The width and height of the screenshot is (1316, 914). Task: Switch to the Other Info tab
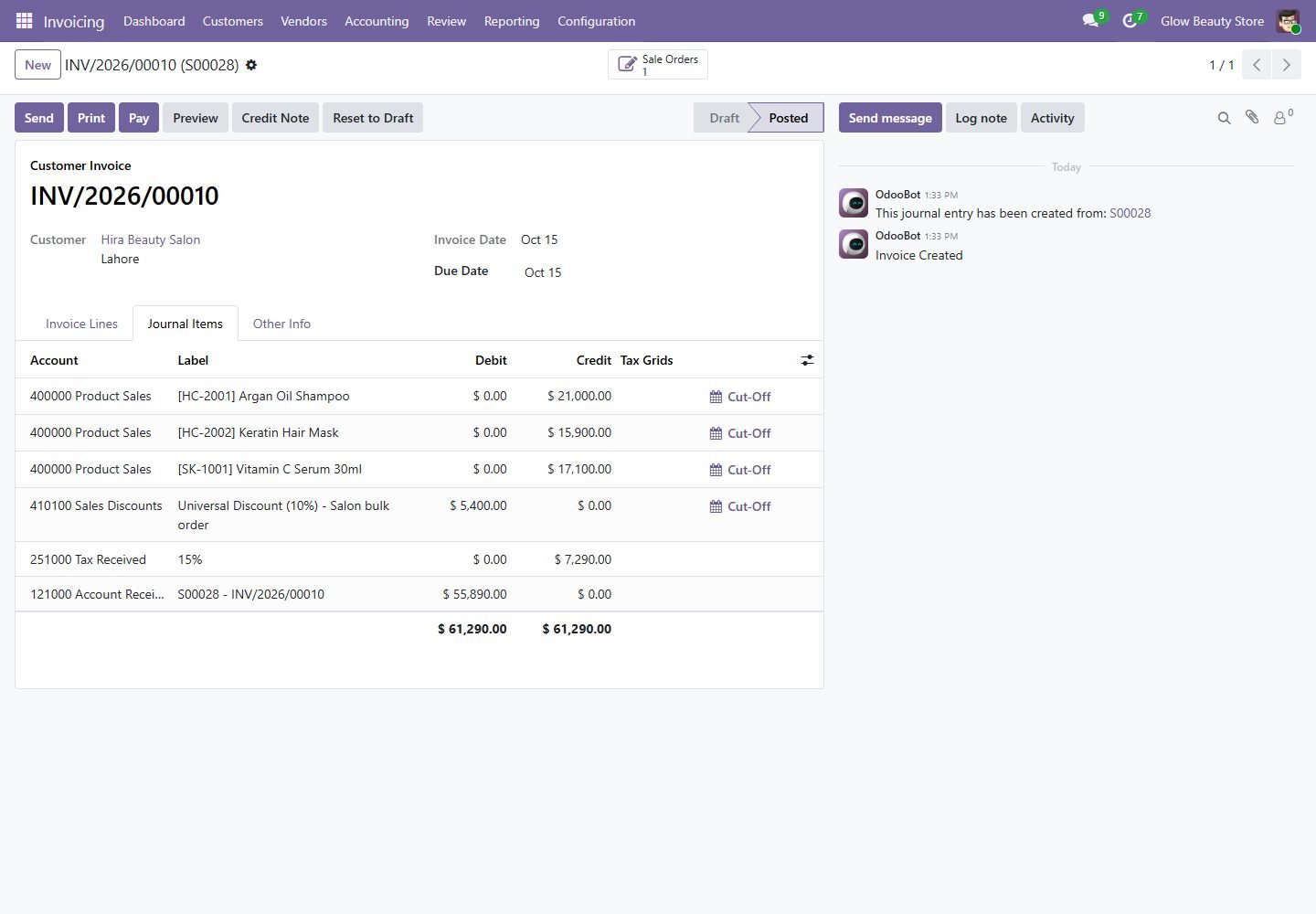tap(281, 324)
